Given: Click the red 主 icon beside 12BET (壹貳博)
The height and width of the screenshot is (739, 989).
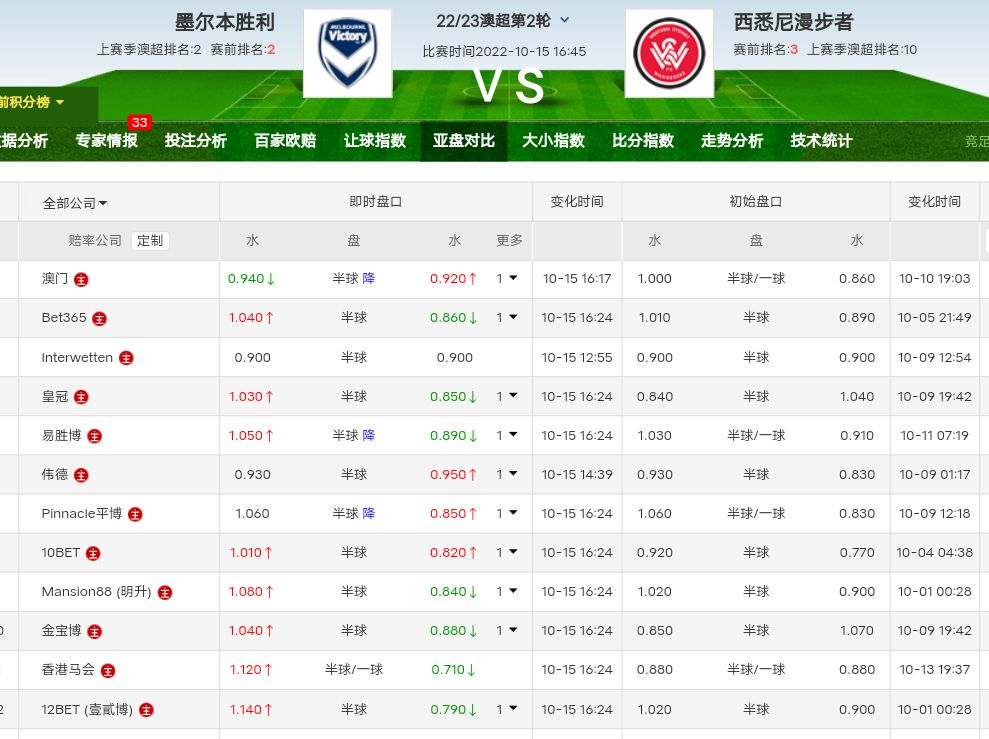Looking at the screenshot, I should (x=146, y=710).
